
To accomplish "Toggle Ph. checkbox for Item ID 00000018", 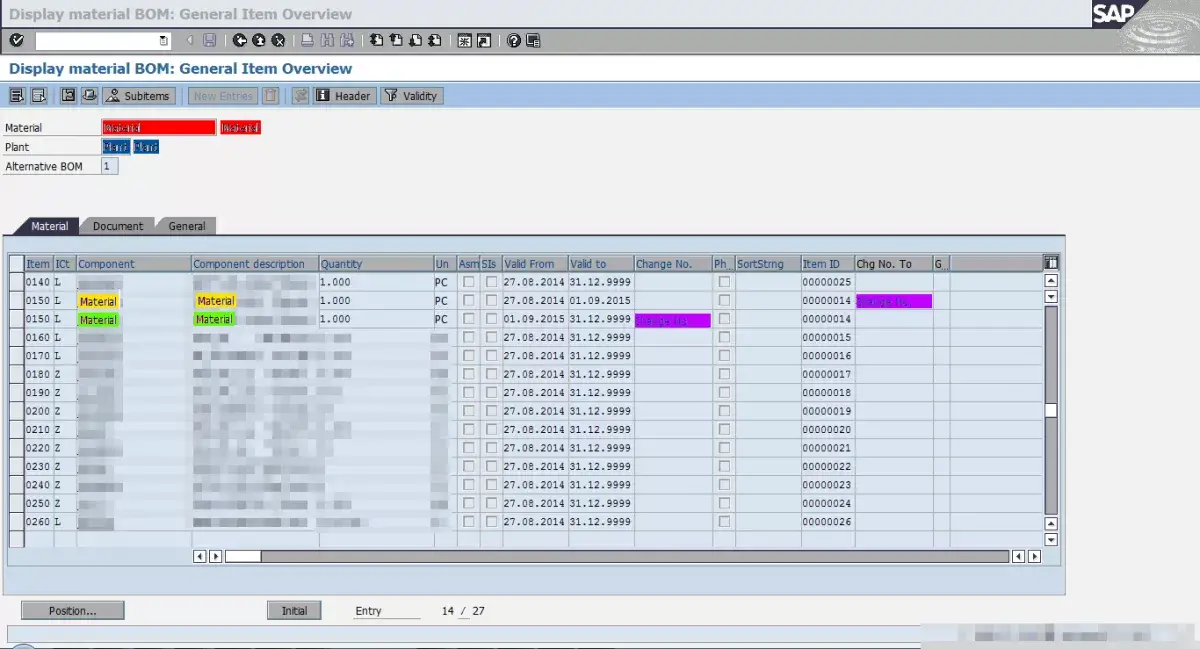I will click(x=724, y=393).
